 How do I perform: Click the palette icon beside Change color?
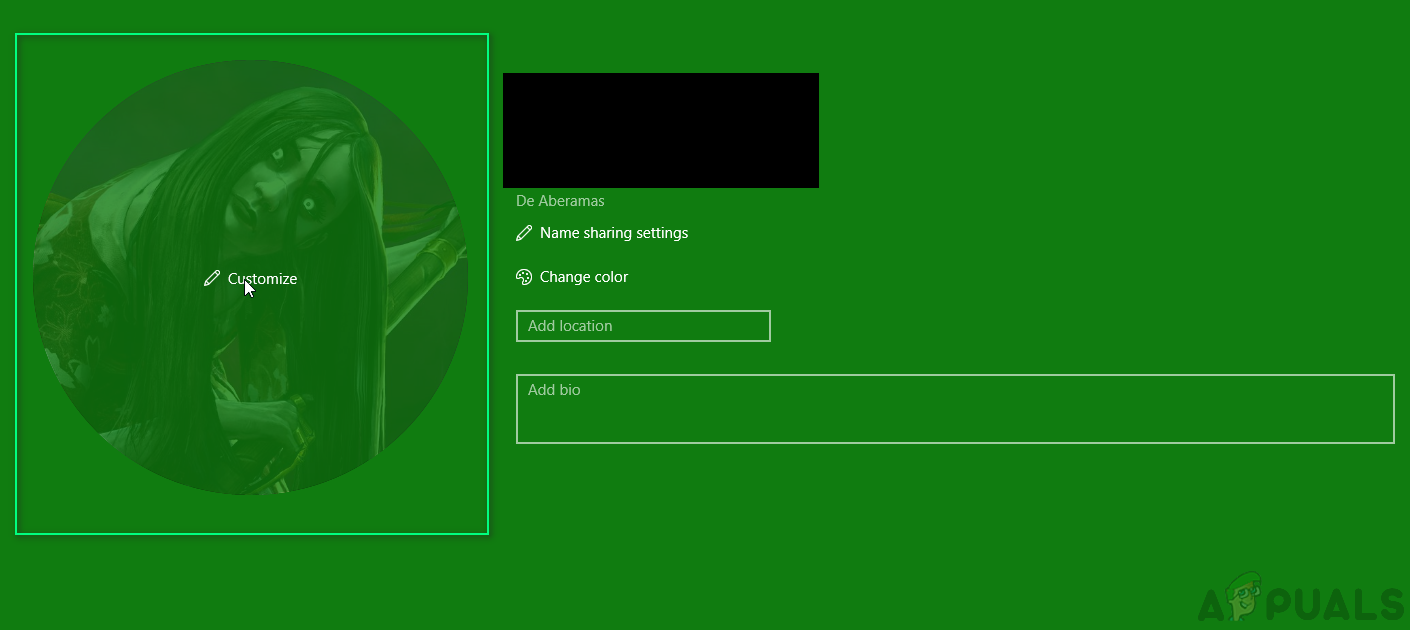(524, 277)
